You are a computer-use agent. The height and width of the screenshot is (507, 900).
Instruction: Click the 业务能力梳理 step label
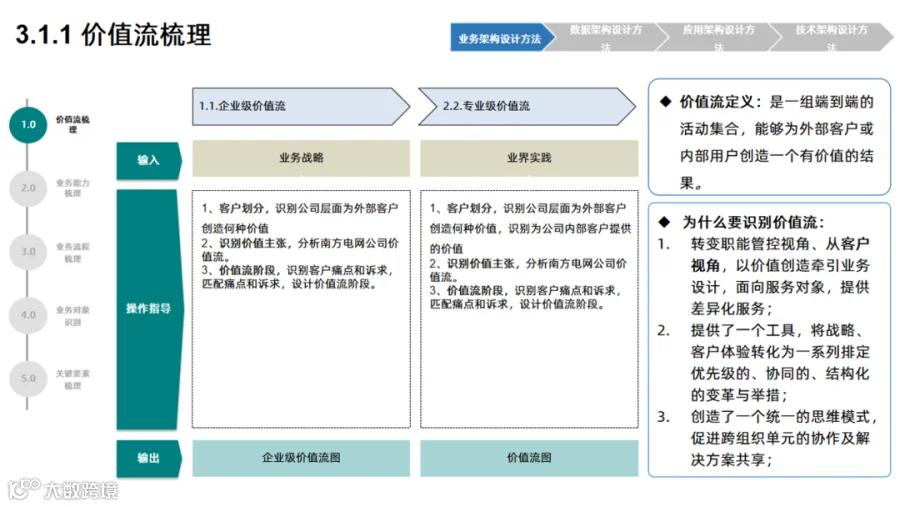point(72,188)
